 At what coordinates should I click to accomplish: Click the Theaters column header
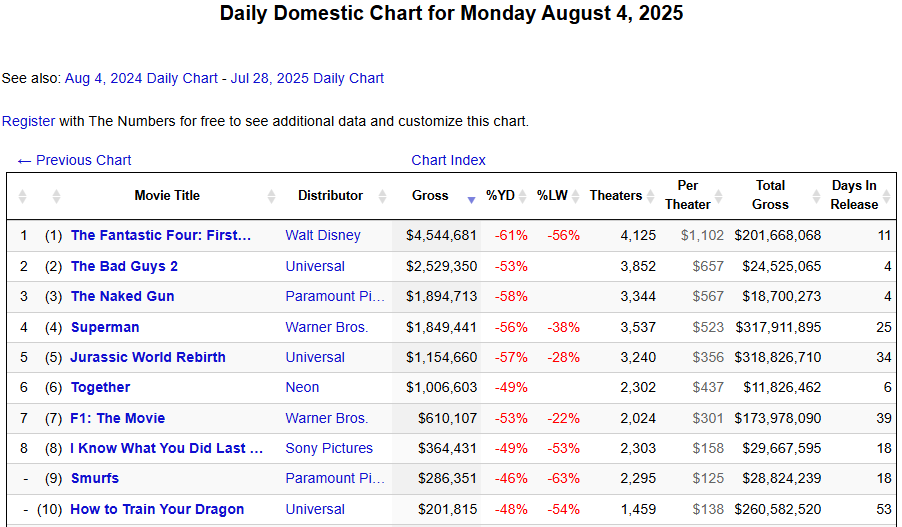pyautogui.click(x=616, y=196)
